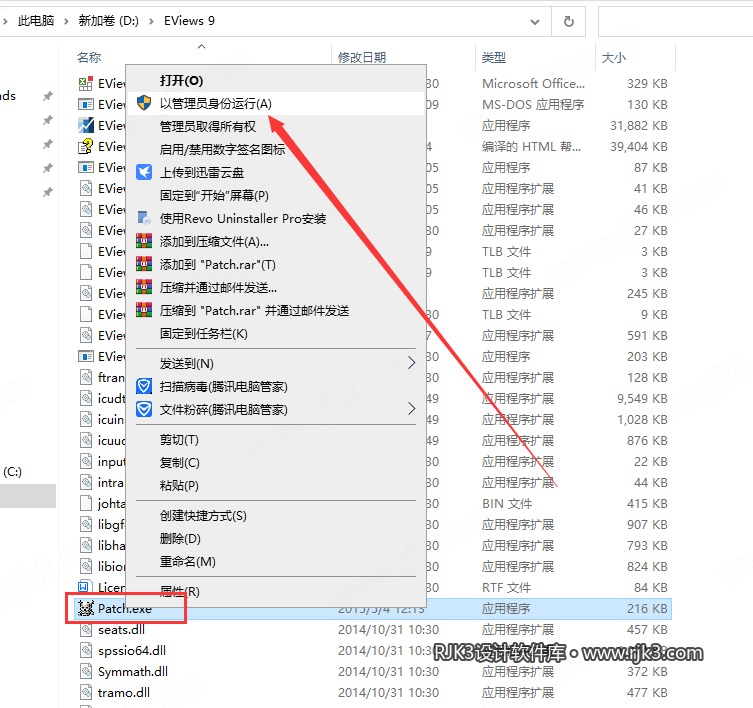Click the refresh icon in address bar

[x=569, y=22]
